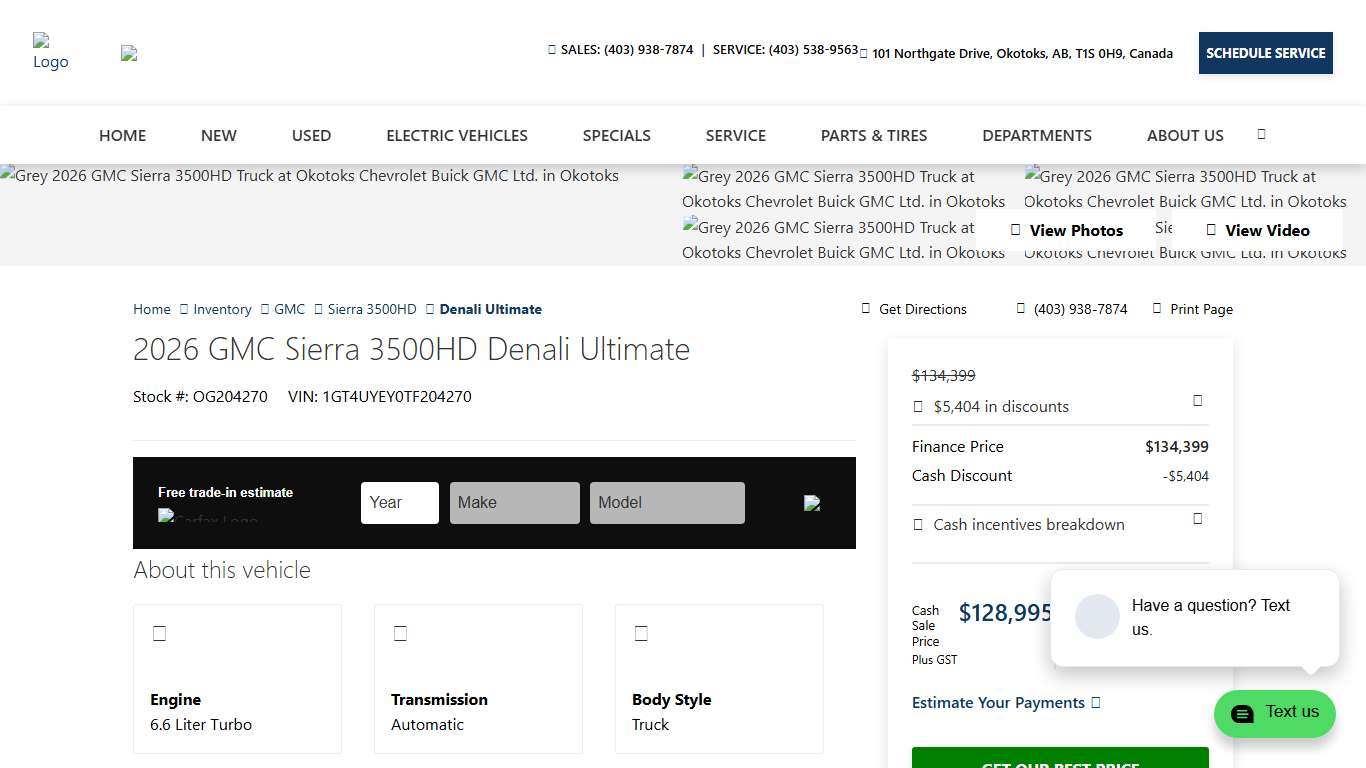Click the Year field in trade-in estimate
Screen dimensions: 1366x768
[x=399, y=503]
